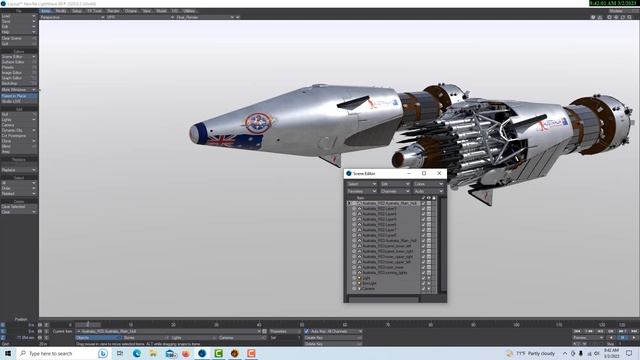Open the Audio dropdown in Scene Editor
The width and height of the screenshot is (640, 360).
[x=428, y=191]
